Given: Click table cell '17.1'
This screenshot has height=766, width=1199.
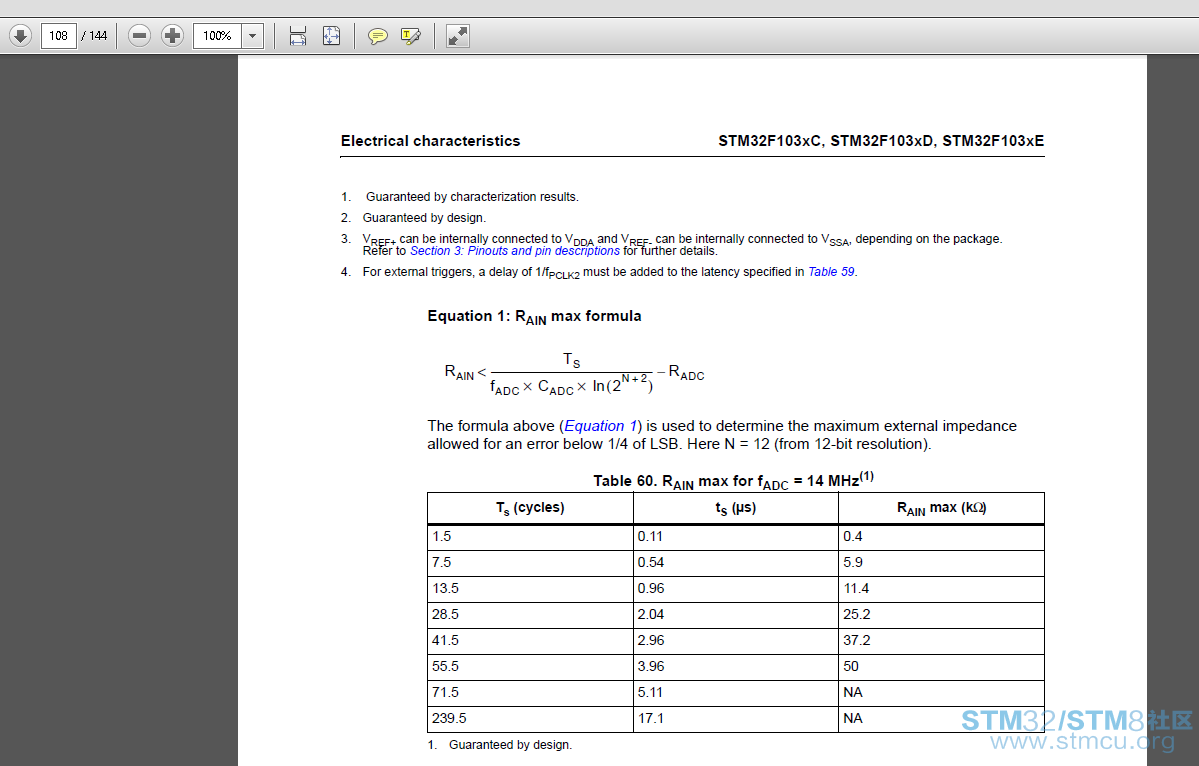Looking at the screenshot, I should pyautogui.click(x=736, y=719).
